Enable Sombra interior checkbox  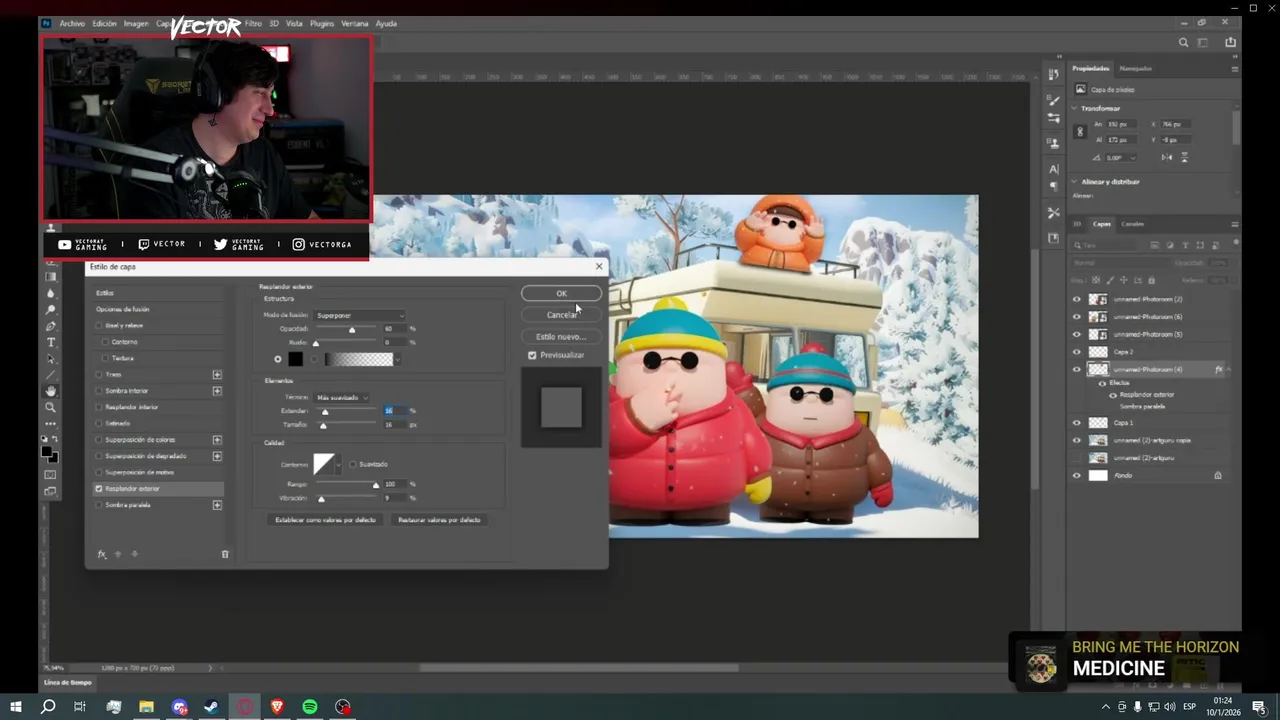[99, 391]
